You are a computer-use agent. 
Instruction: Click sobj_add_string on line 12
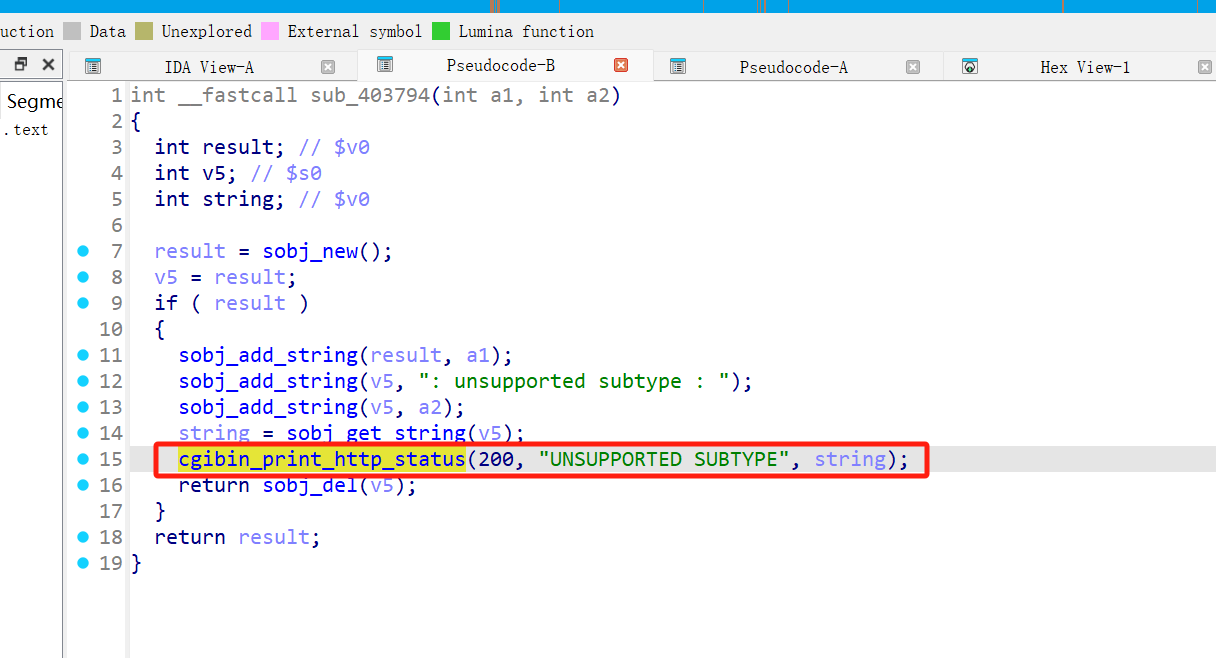pos(269,381)
